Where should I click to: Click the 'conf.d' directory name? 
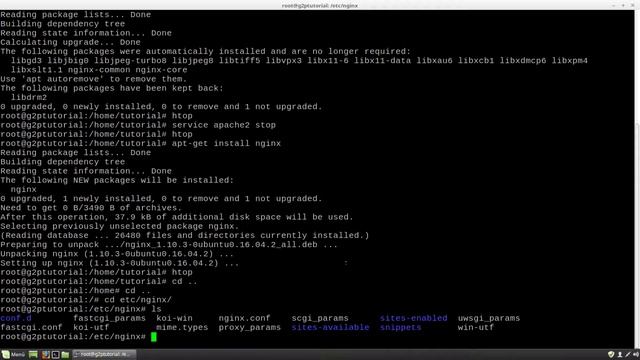point(16,318)
